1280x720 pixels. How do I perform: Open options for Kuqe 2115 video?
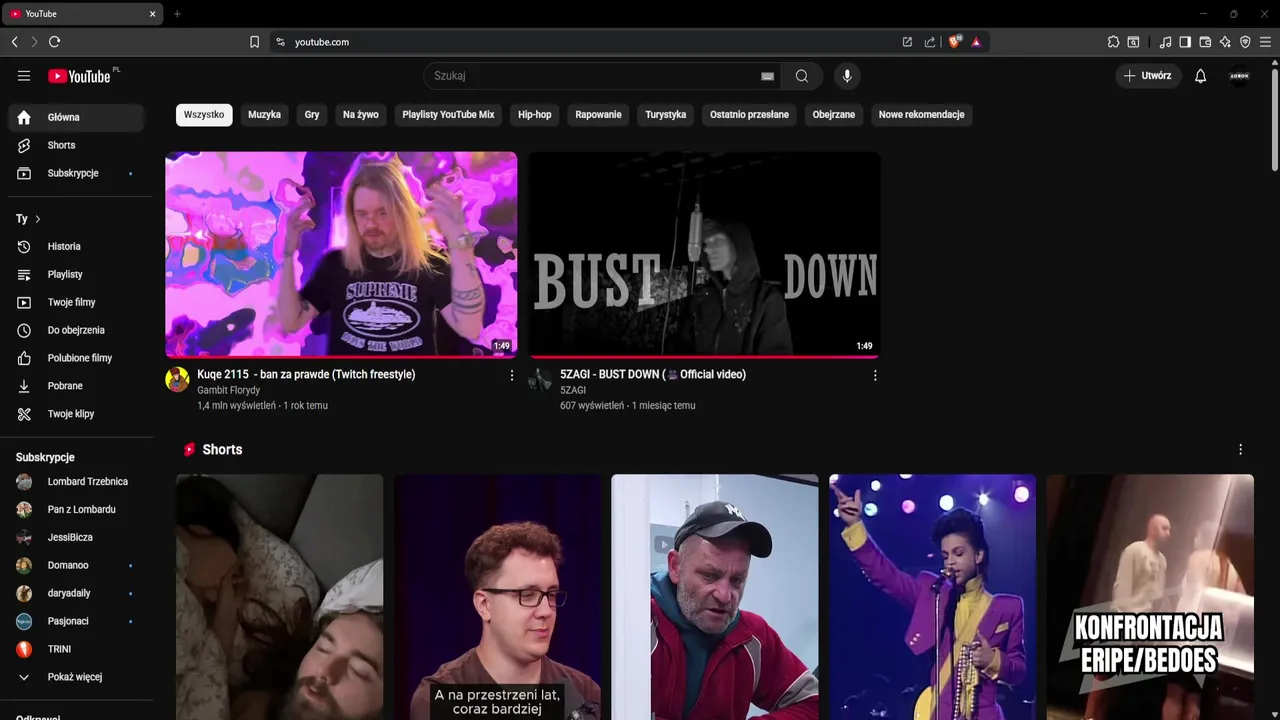pyautogui.click(x=512, y=376)
